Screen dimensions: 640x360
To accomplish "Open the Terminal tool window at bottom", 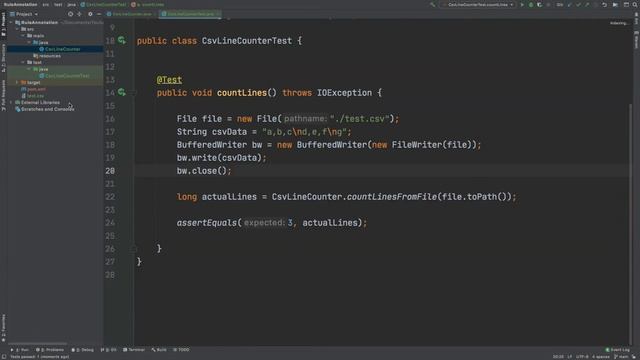I will coord(134,350).
